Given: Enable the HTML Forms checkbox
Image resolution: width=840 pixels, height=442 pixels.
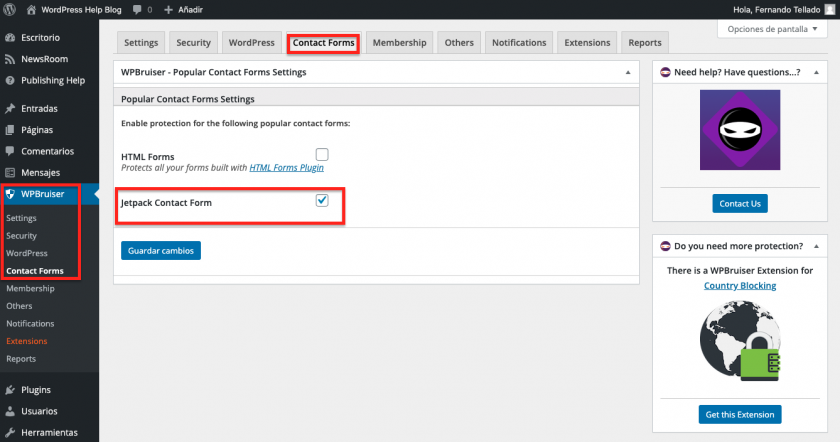Looking at the screenshot, I should [x=322, y=155].
